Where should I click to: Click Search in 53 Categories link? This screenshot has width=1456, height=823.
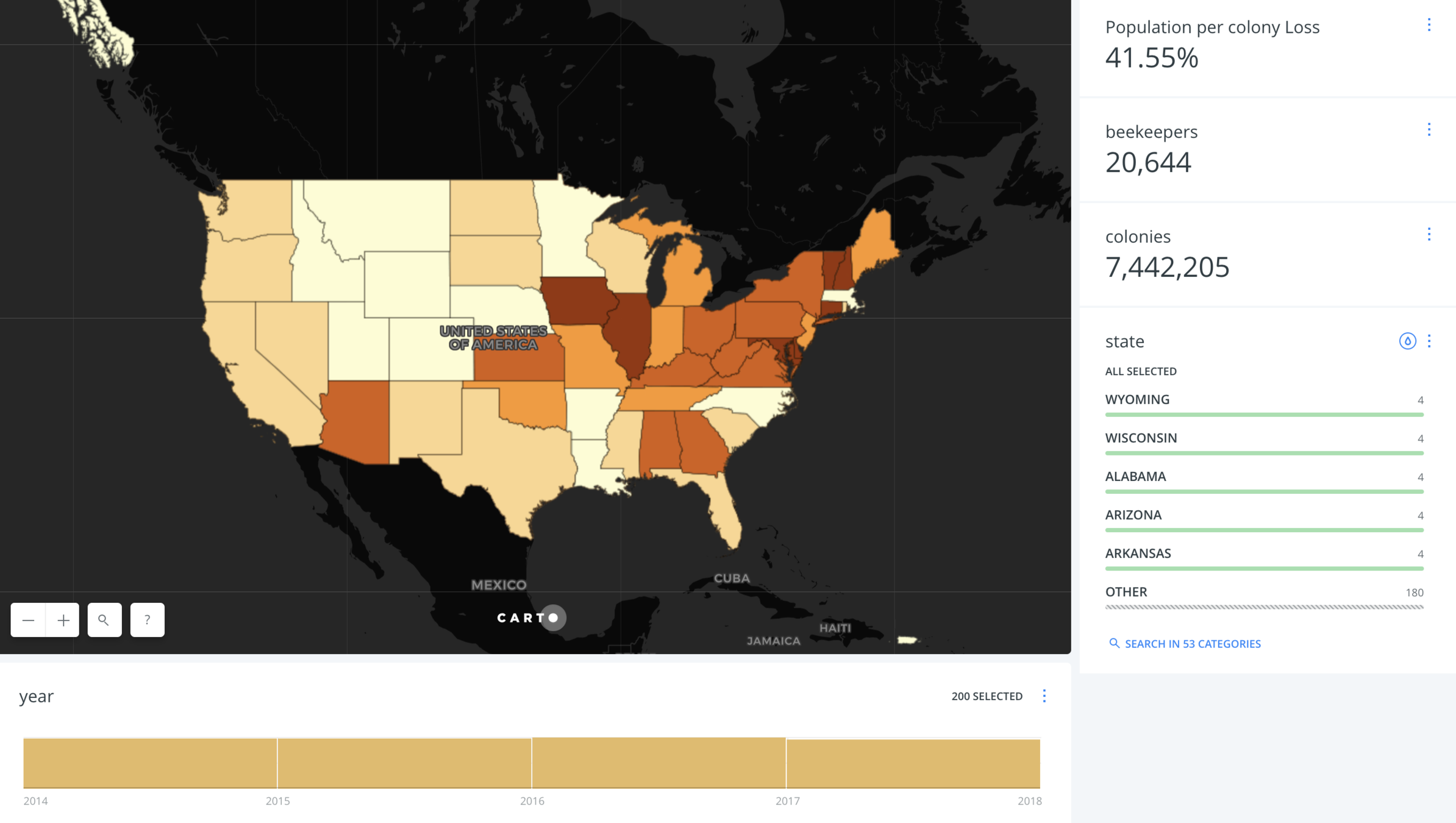(x=1192, y=644)
